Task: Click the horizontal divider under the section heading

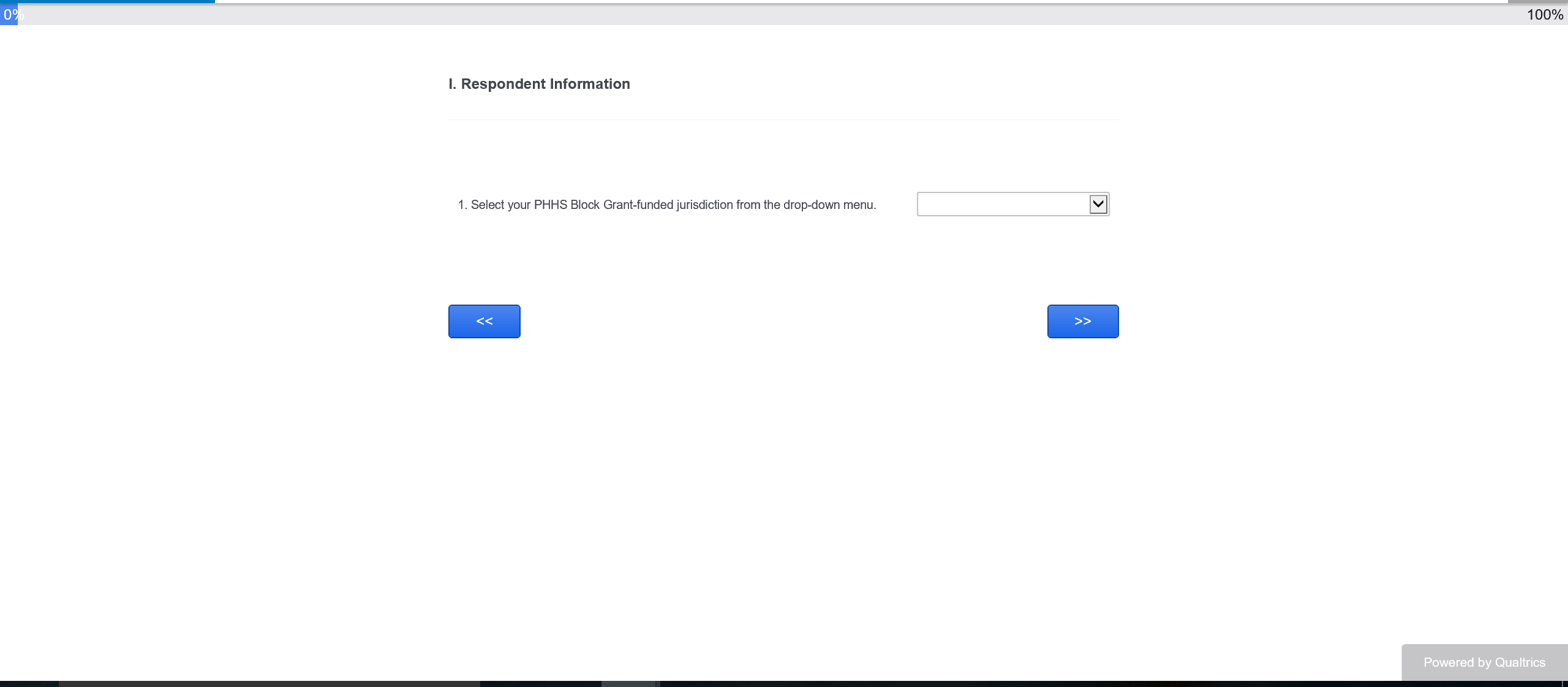Action: pos(783,120)
